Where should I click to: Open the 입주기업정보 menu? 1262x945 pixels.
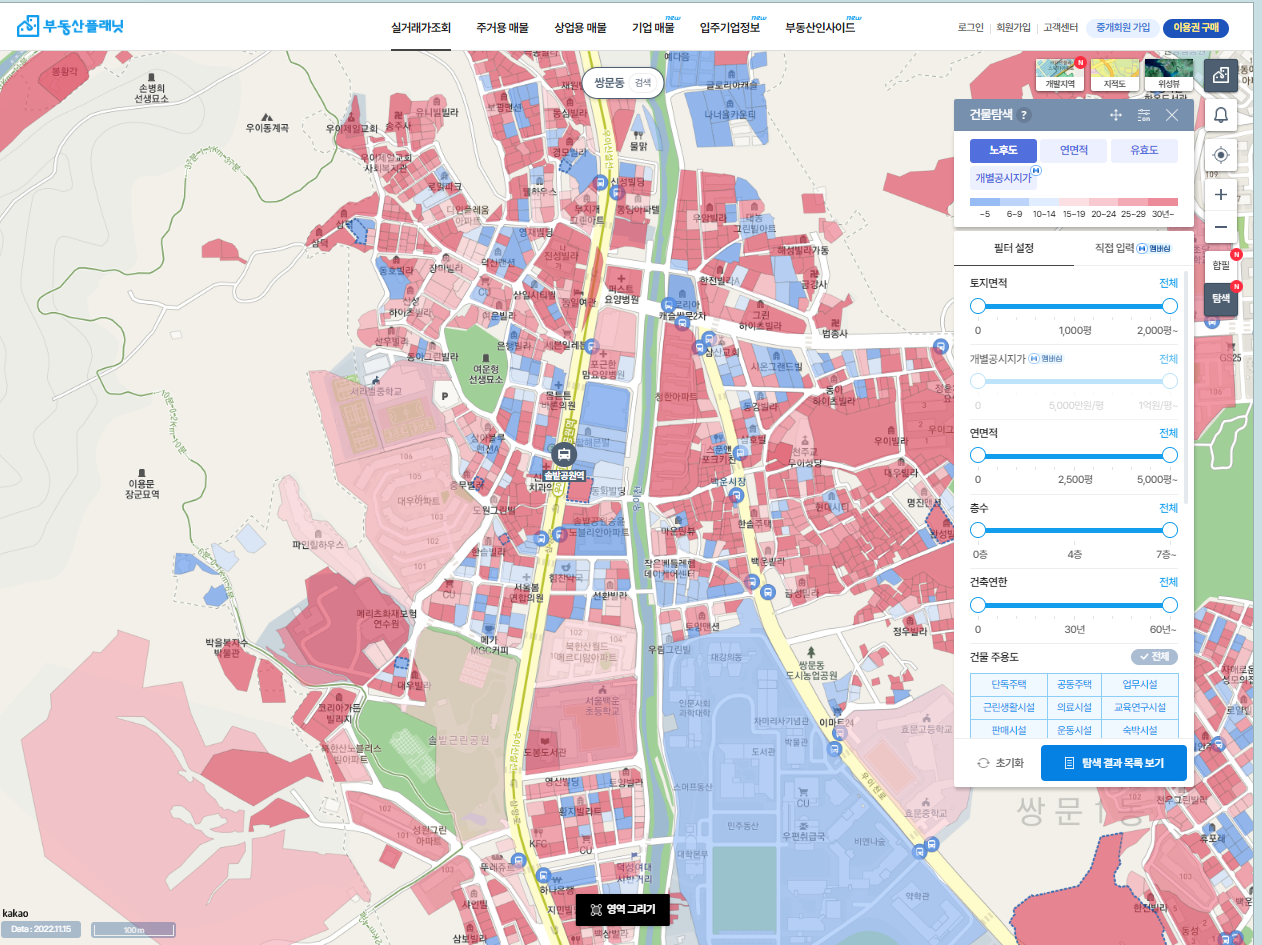coord(730,27)
